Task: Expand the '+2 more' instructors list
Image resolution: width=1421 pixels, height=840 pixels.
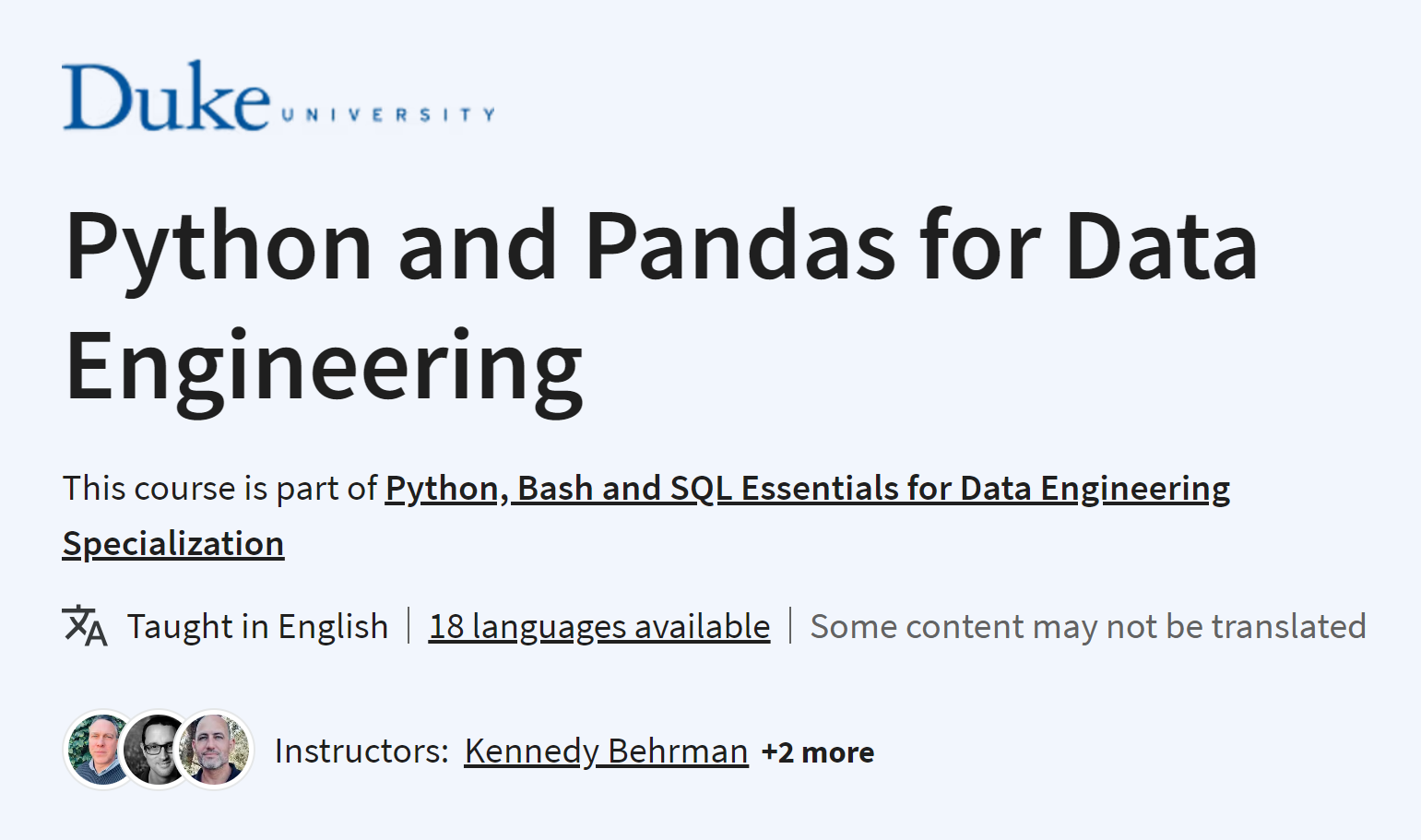Action: click(818, 752)
